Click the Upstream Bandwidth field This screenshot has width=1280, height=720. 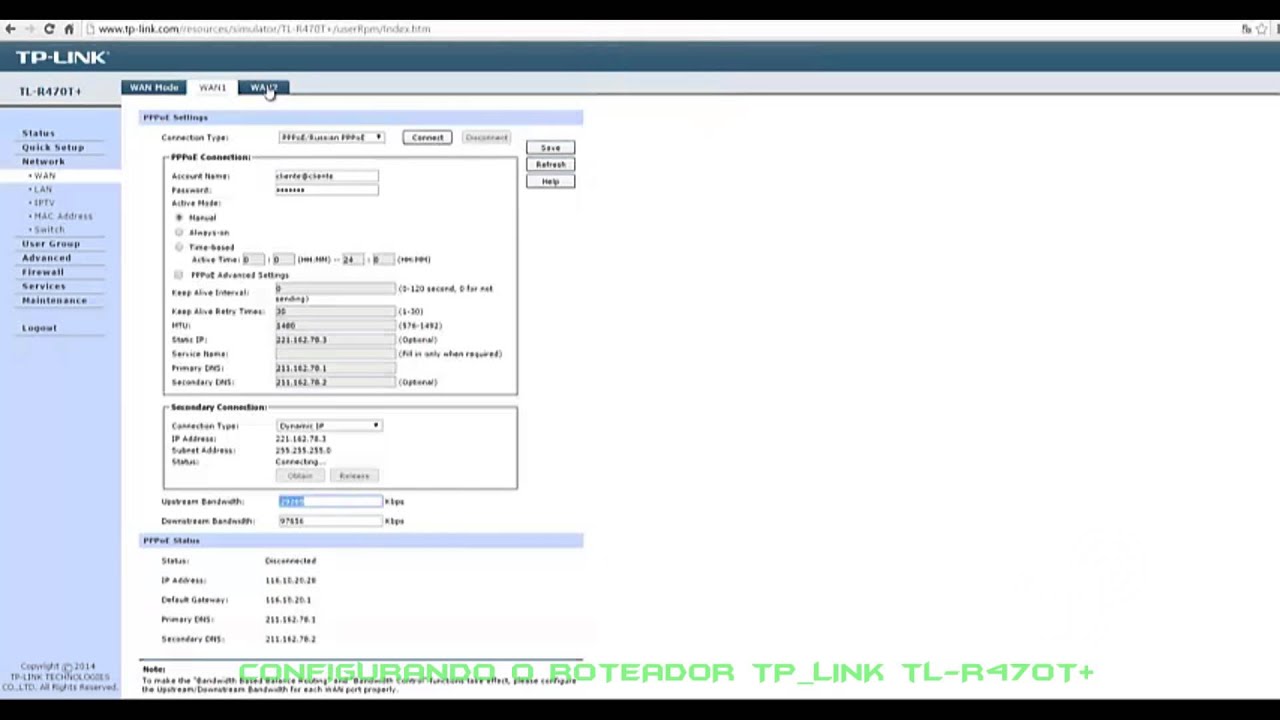coord(331,502)
